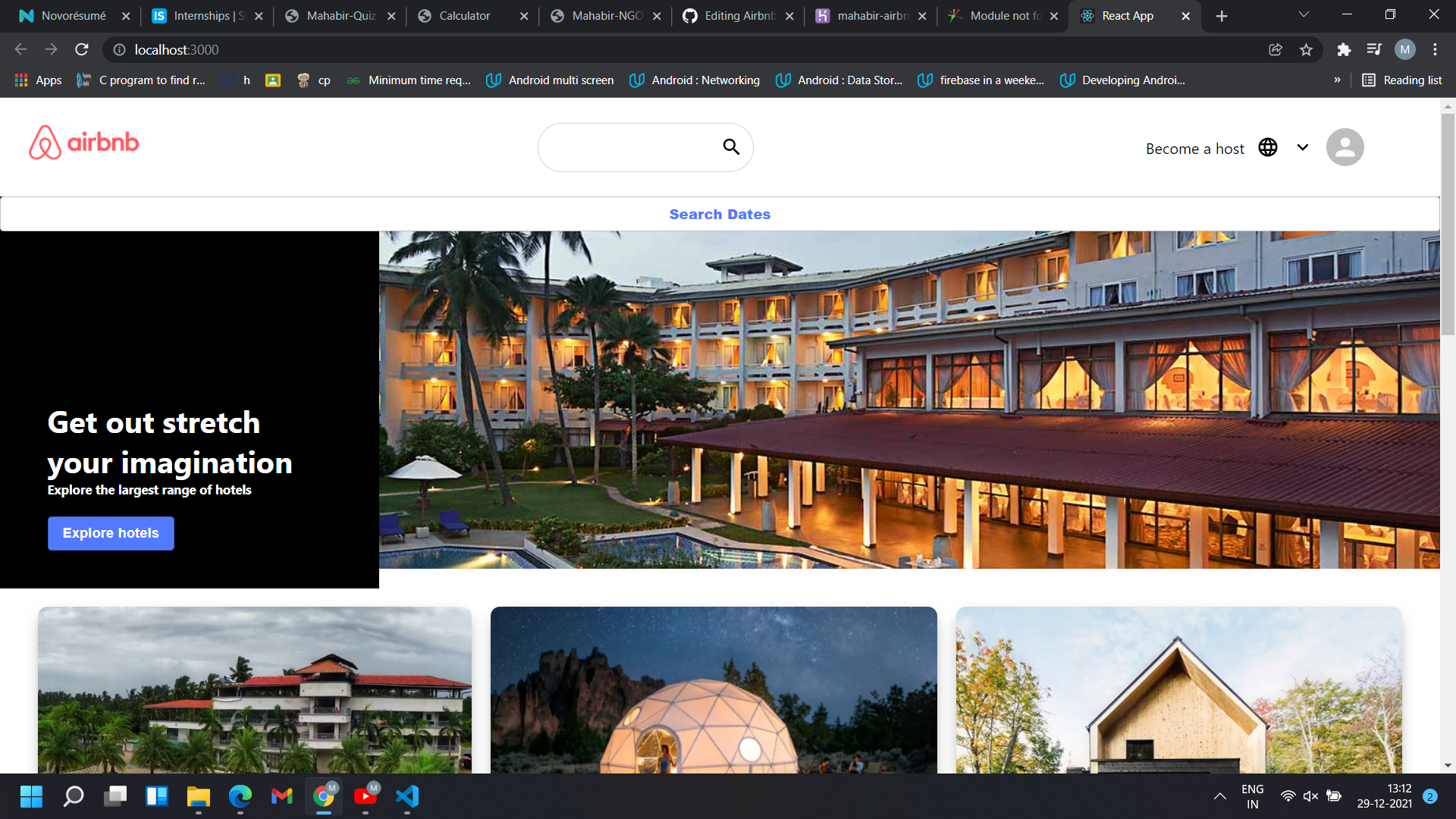Open Android multi screen bookmark
This screenshot has width=1456, height=819.
point(550,80)
